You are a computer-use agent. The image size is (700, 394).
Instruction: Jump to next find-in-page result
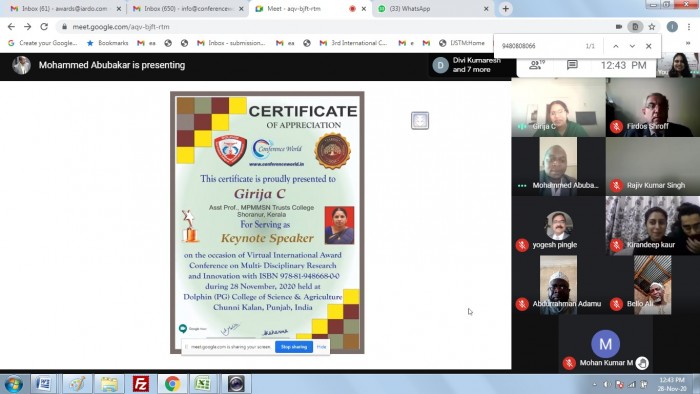[x=632, y=46]
